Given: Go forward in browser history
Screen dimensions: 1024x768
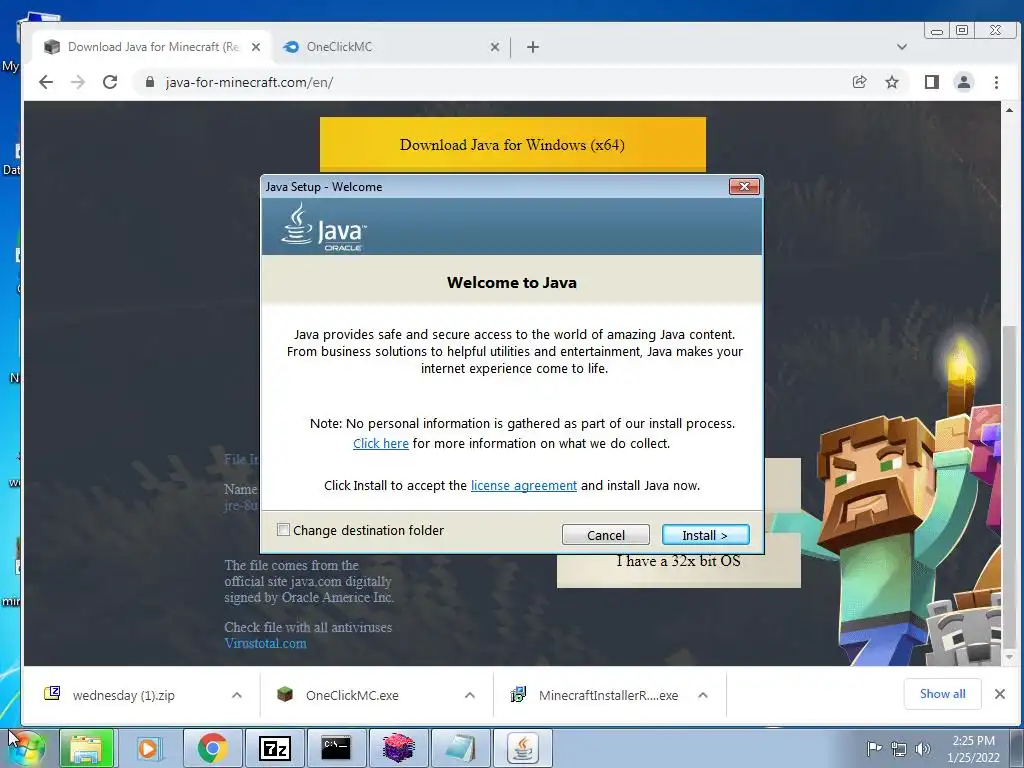Looking at the screenshot, I should coord(78,82).
